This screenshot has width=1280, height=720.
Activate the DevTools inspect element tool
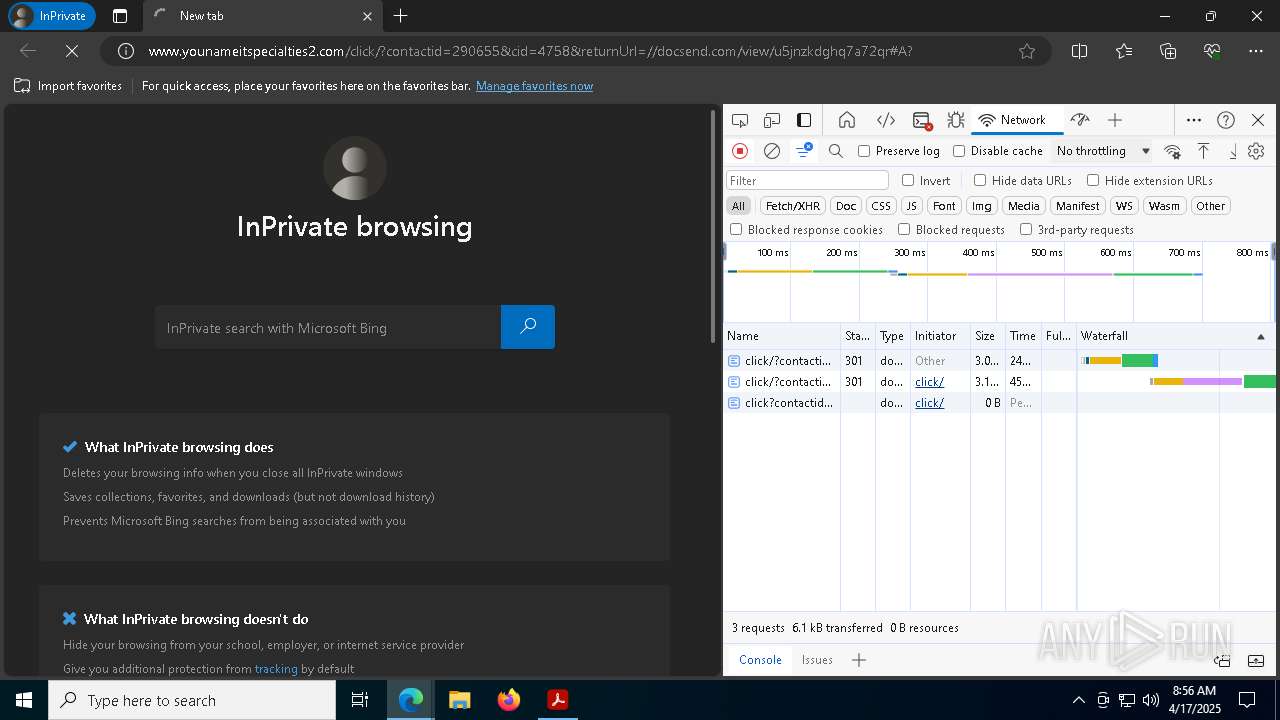(740, 120)
